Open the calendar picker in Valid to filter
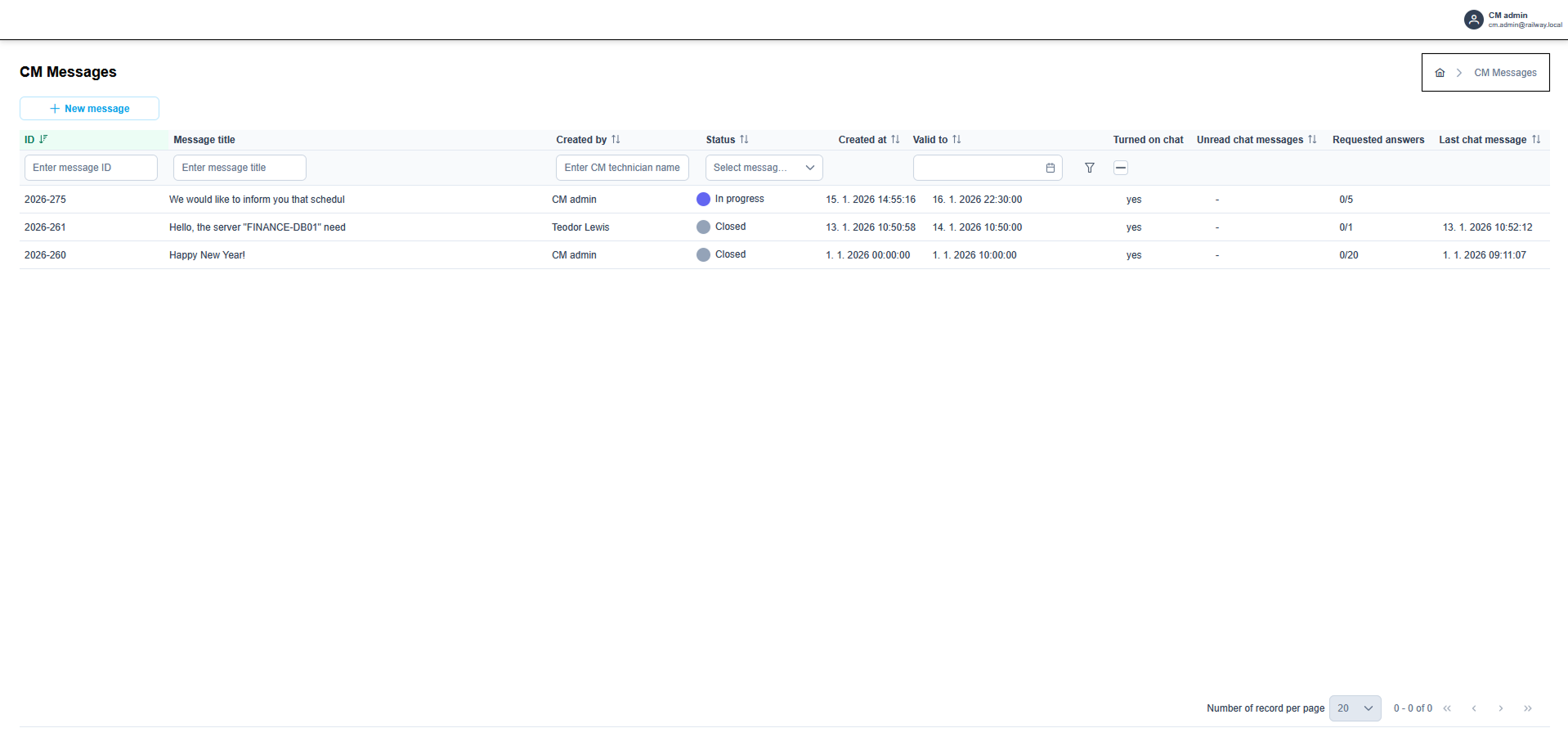This screenshot has height=746, width=1568. point(1051,168)
